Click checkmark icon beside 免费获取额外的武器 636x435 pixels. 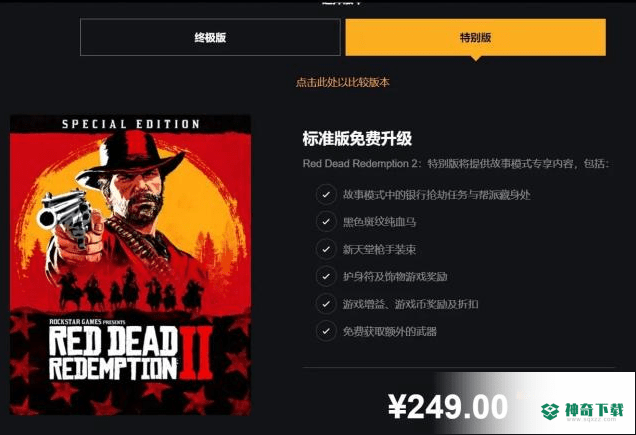pos(326,331)
